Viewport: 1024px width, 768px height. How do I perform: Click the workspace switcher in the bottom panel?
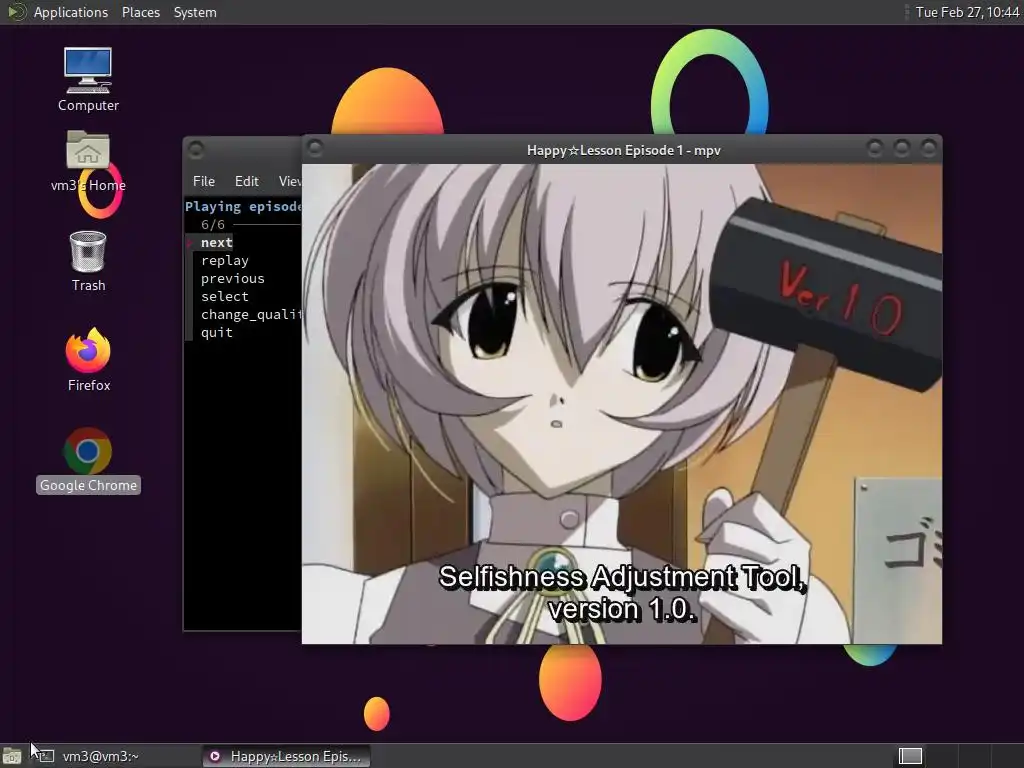tap(910, 756)
